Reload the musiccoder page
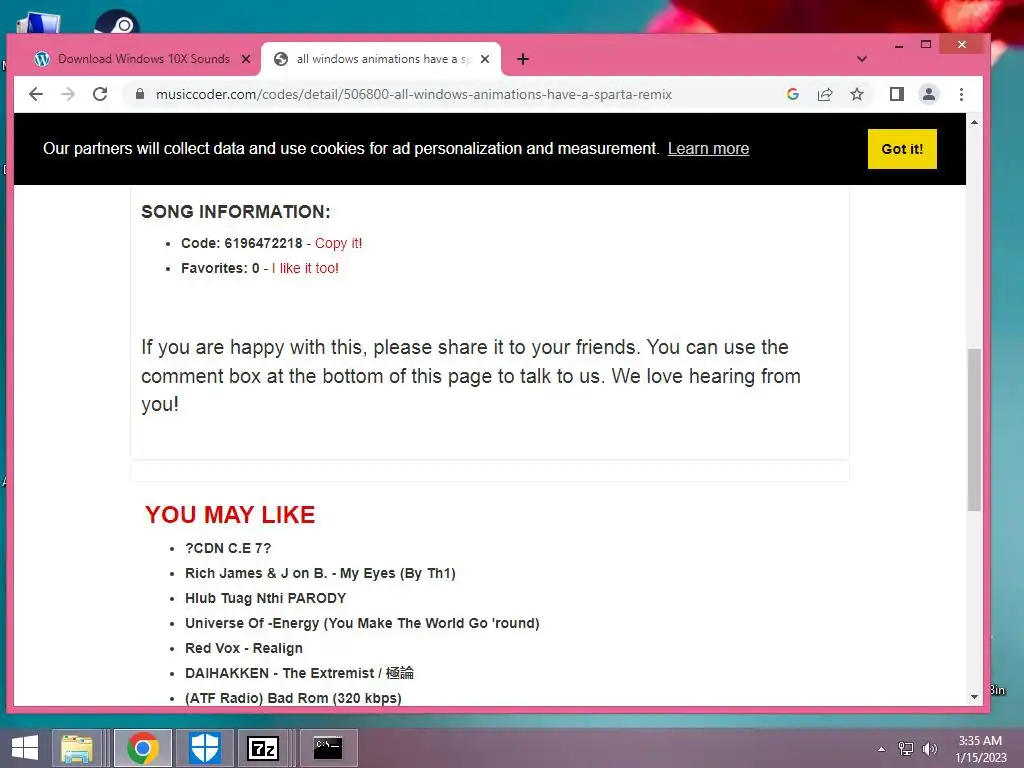Screen dimensions: 1024x768 tap(100, 94)
